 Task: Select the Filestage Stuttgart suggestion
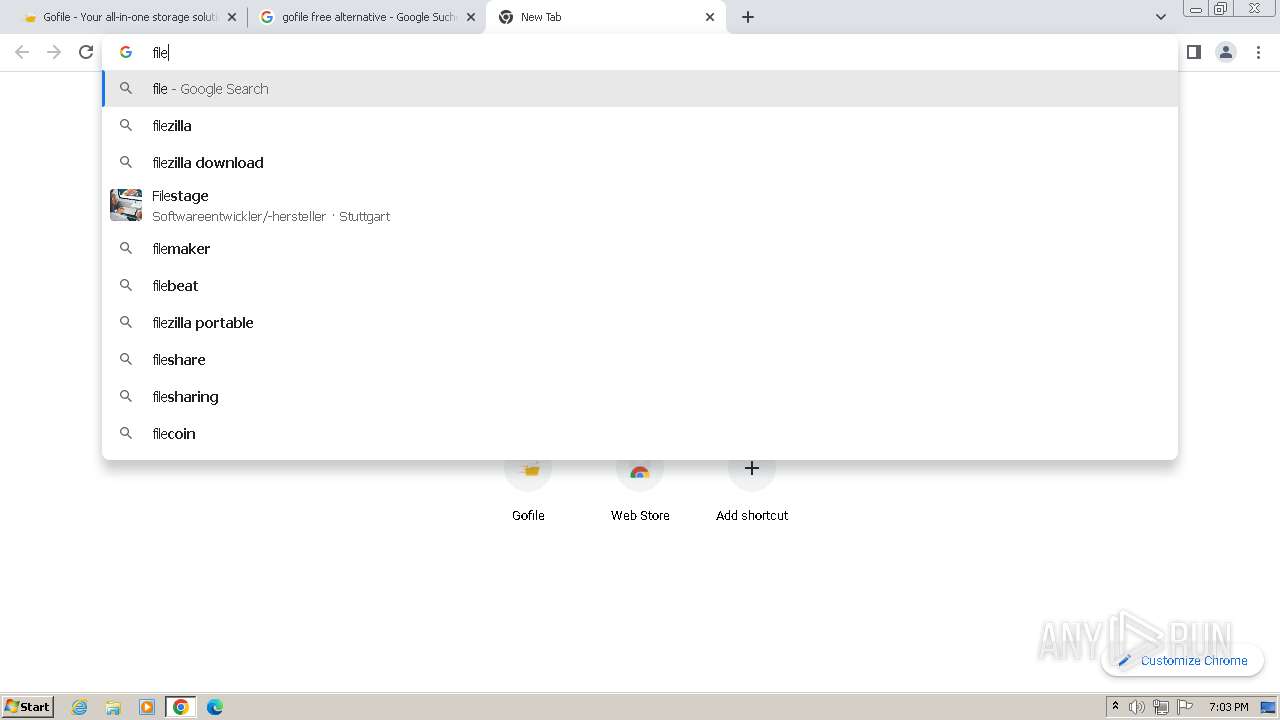coord(640,205)
